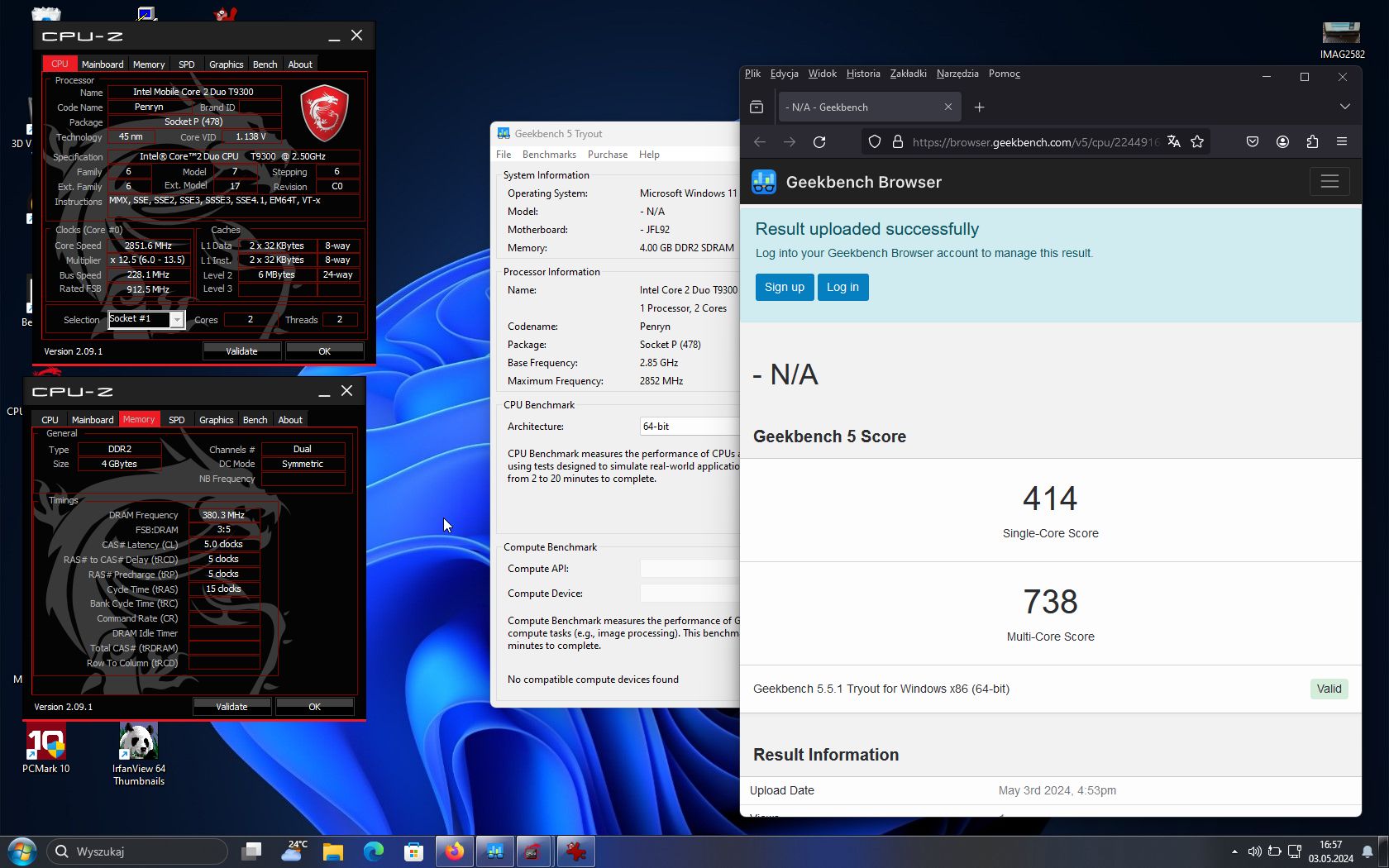The height and width of the screenshot is (868, 1389).
Task: Click the Firefox address bar URL
Action: pyautogui.click(x=1035, y=142)
